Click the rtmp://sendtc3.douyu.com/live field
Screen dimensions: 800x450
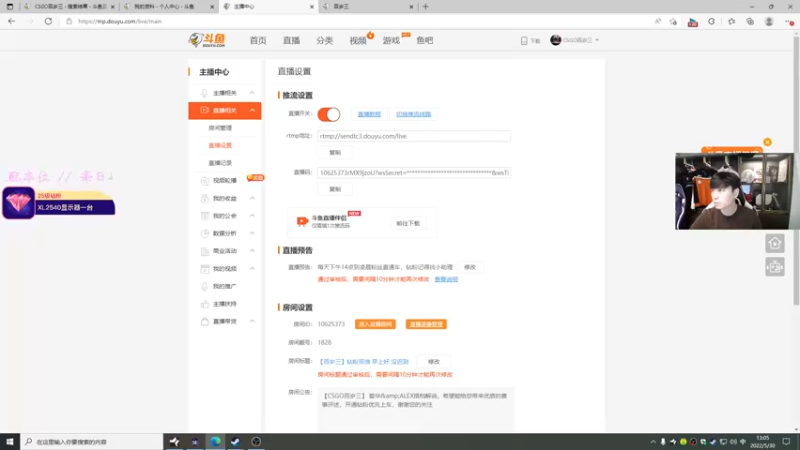tap(414, 136)
